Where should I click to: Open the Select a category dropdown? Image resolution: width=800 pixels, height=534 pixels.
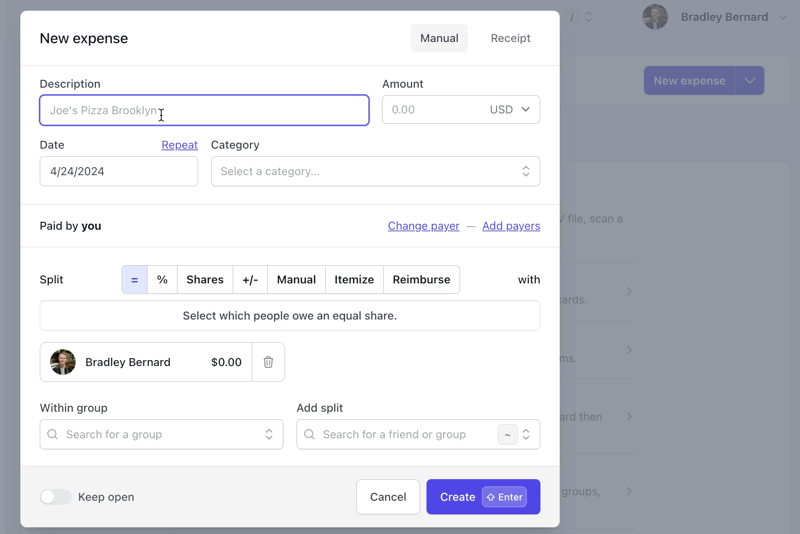pos(375,171)
